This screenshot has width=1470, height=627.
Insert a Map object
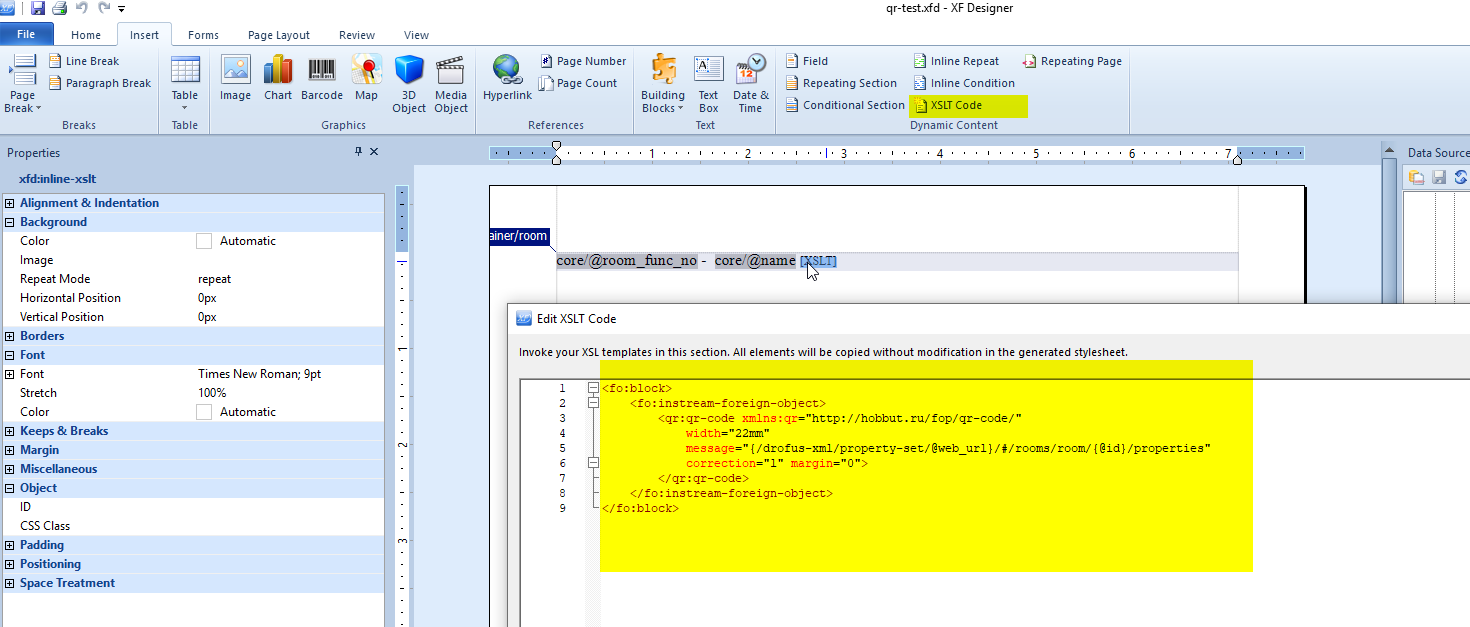pyautogui.click(x=366, y=79)
